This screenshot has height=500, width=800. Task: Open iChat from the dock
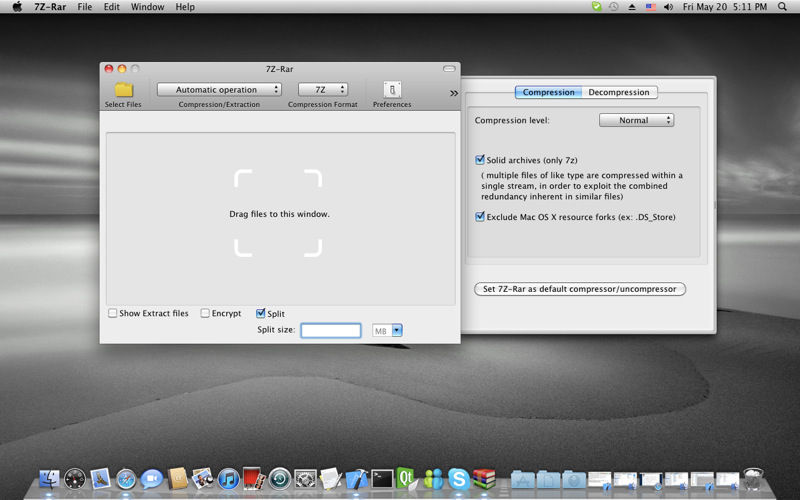pyautogui.click(x=152, y=480)
